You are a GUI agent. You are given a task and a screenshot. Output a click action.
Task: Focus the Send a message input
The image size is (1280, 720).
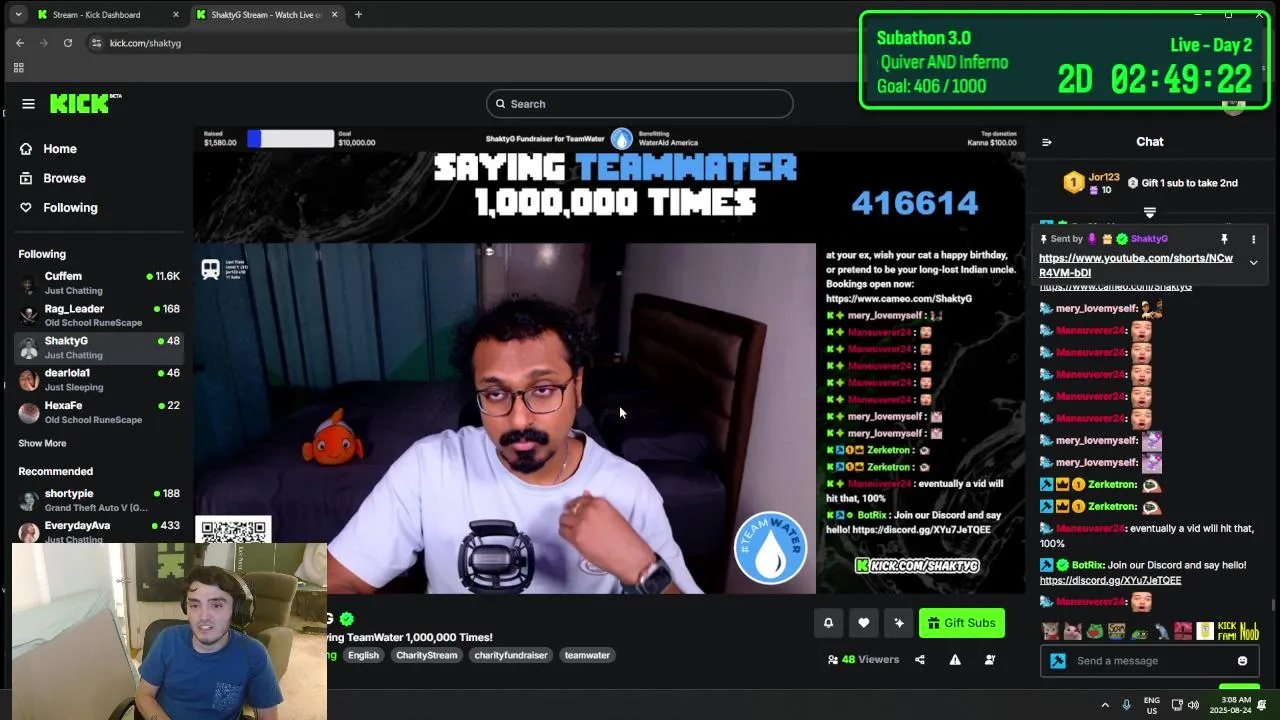[x=1150, y=661]
